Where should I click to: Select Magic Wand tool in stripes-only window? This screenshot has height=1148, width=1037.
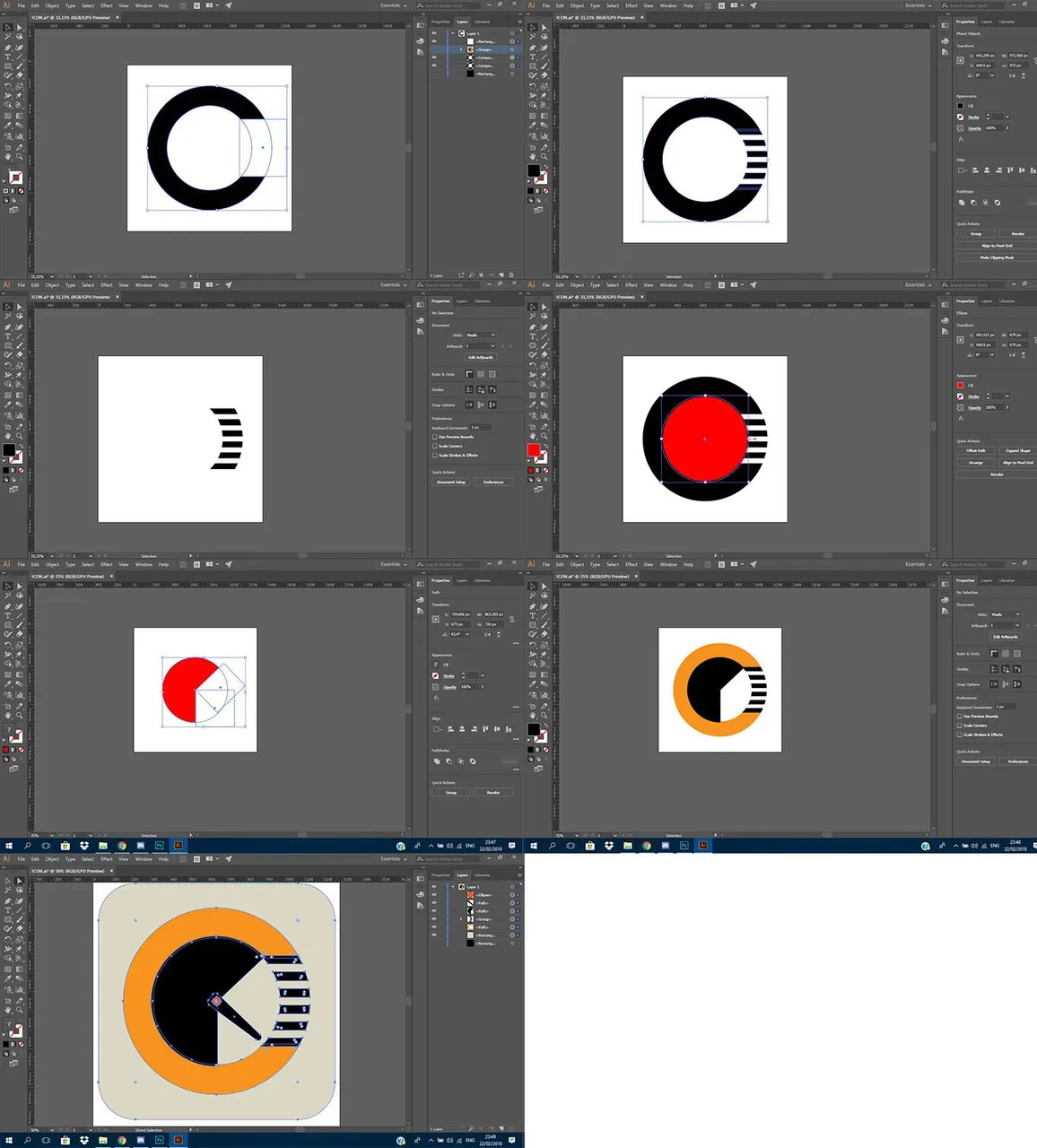click(8, 316)
